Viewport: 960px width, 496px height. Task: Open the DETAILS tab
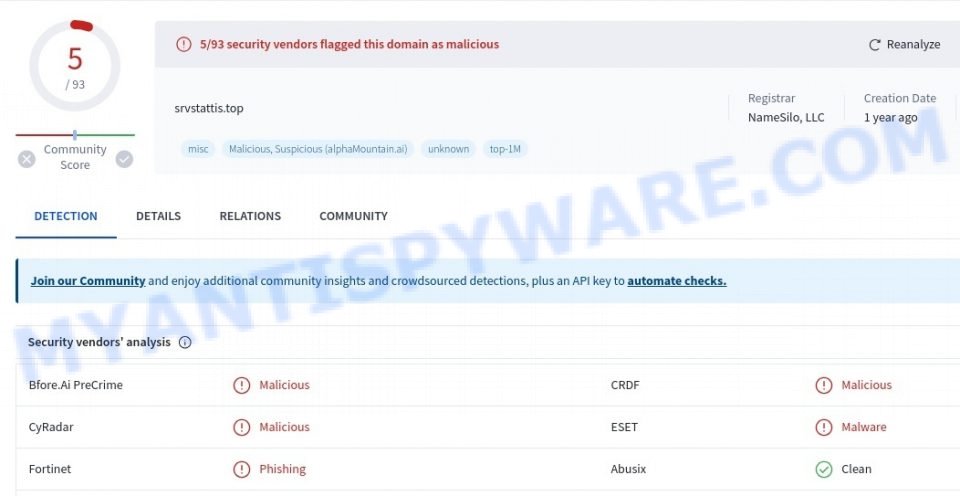tap(159, 216)
